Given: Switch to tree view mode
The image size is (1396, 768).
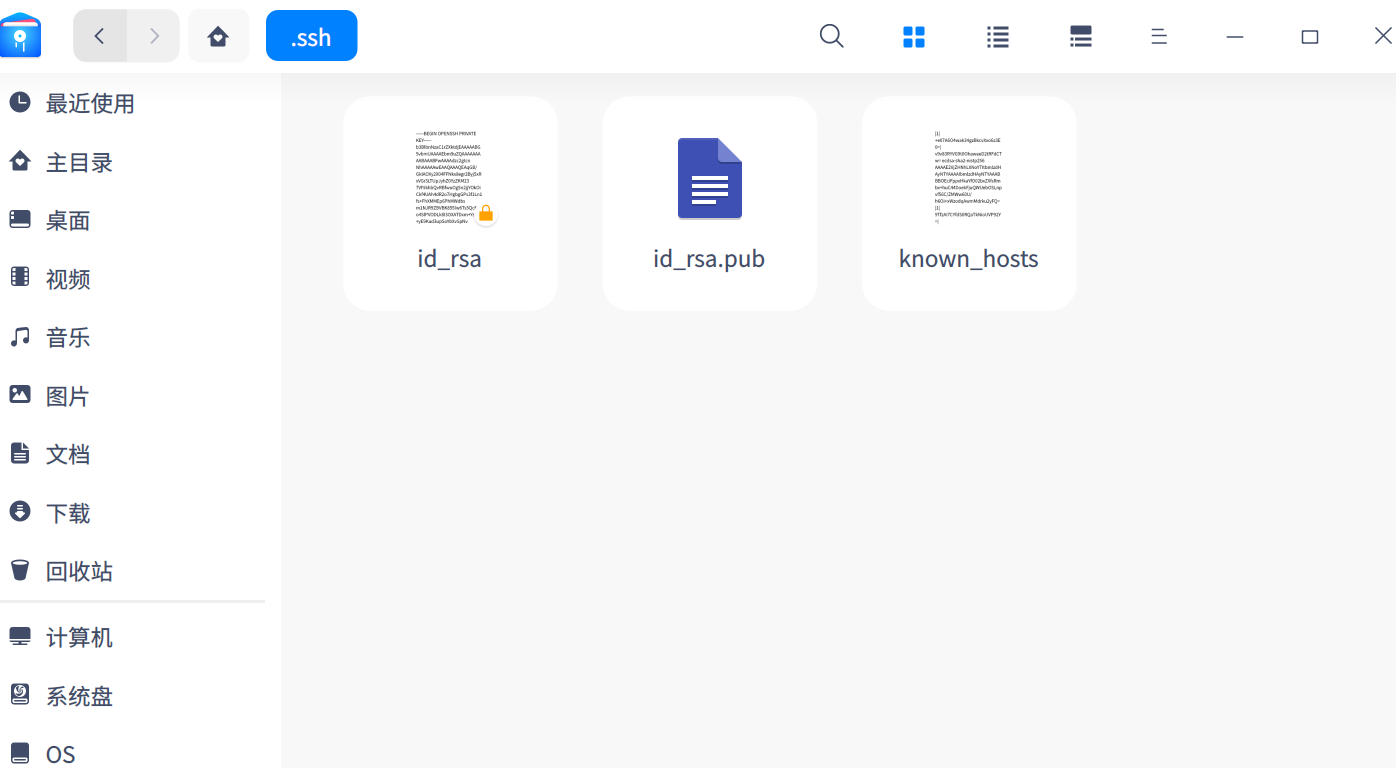Looking at the screenshot, I should click(1080, 37).
